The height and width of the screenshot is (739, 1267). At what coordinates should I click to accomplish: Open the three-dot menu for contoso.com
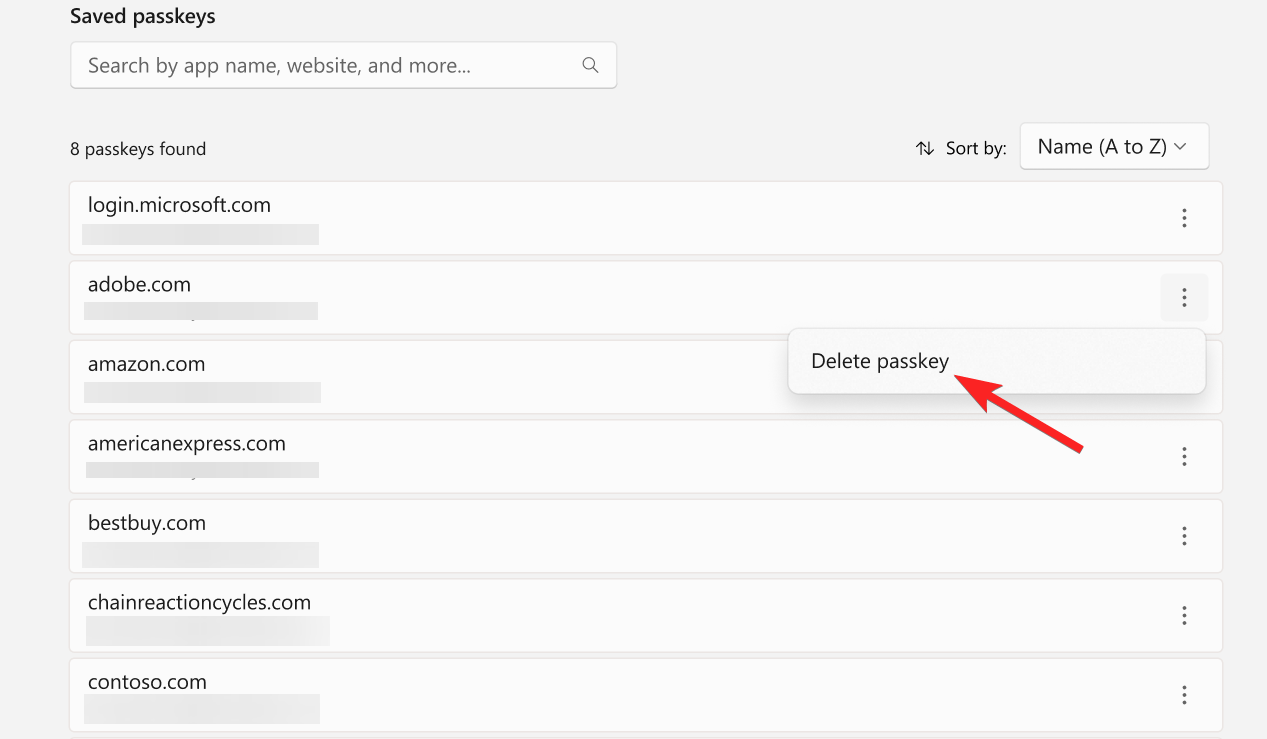pos(1184,695)
